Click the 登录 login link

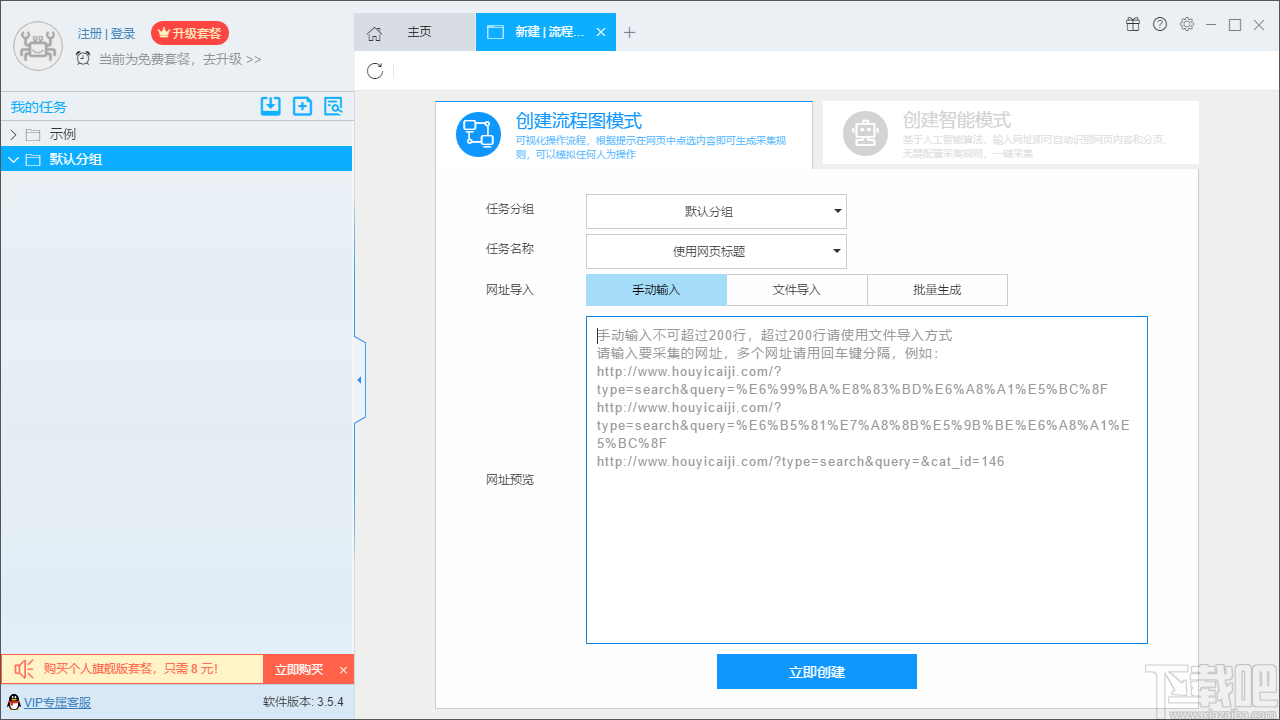(x=123, y=34)
